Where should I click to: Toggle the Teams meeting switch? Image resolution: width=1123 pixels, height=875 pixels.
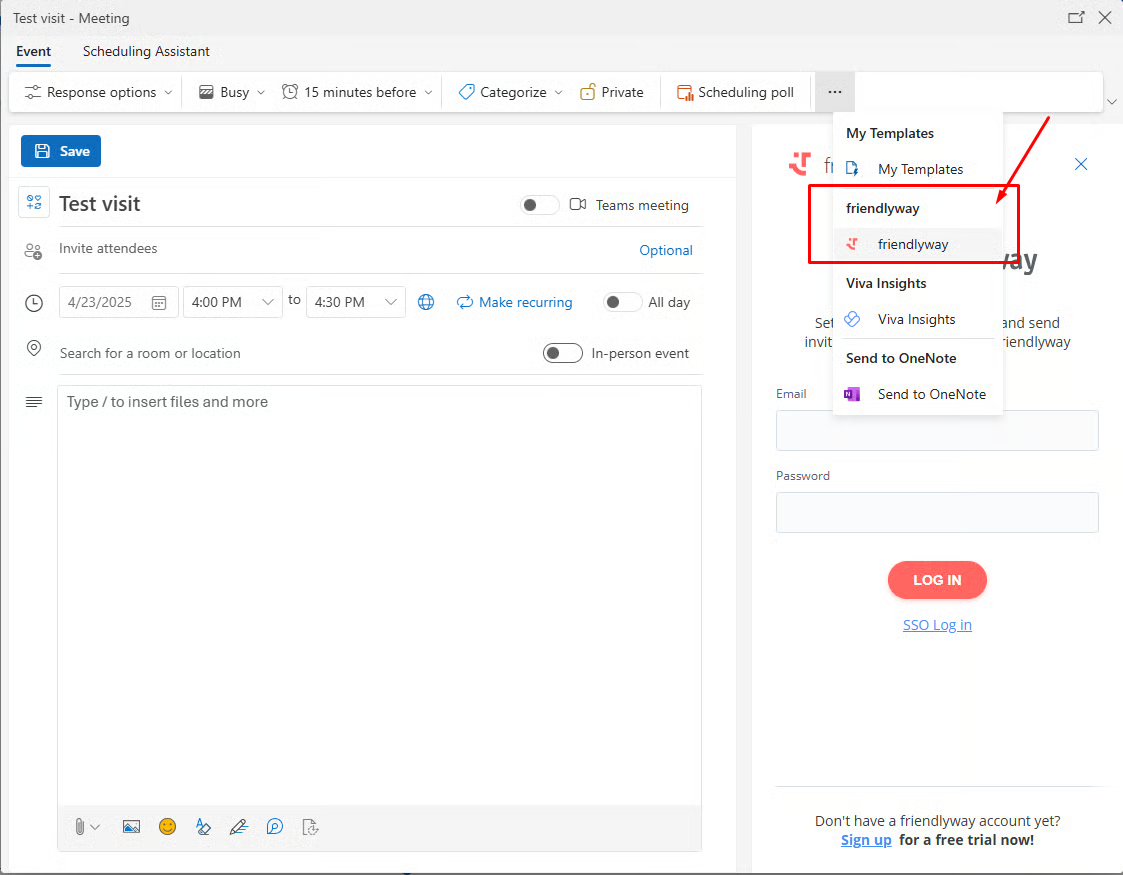pyautogui.click(x=540, y=205)
